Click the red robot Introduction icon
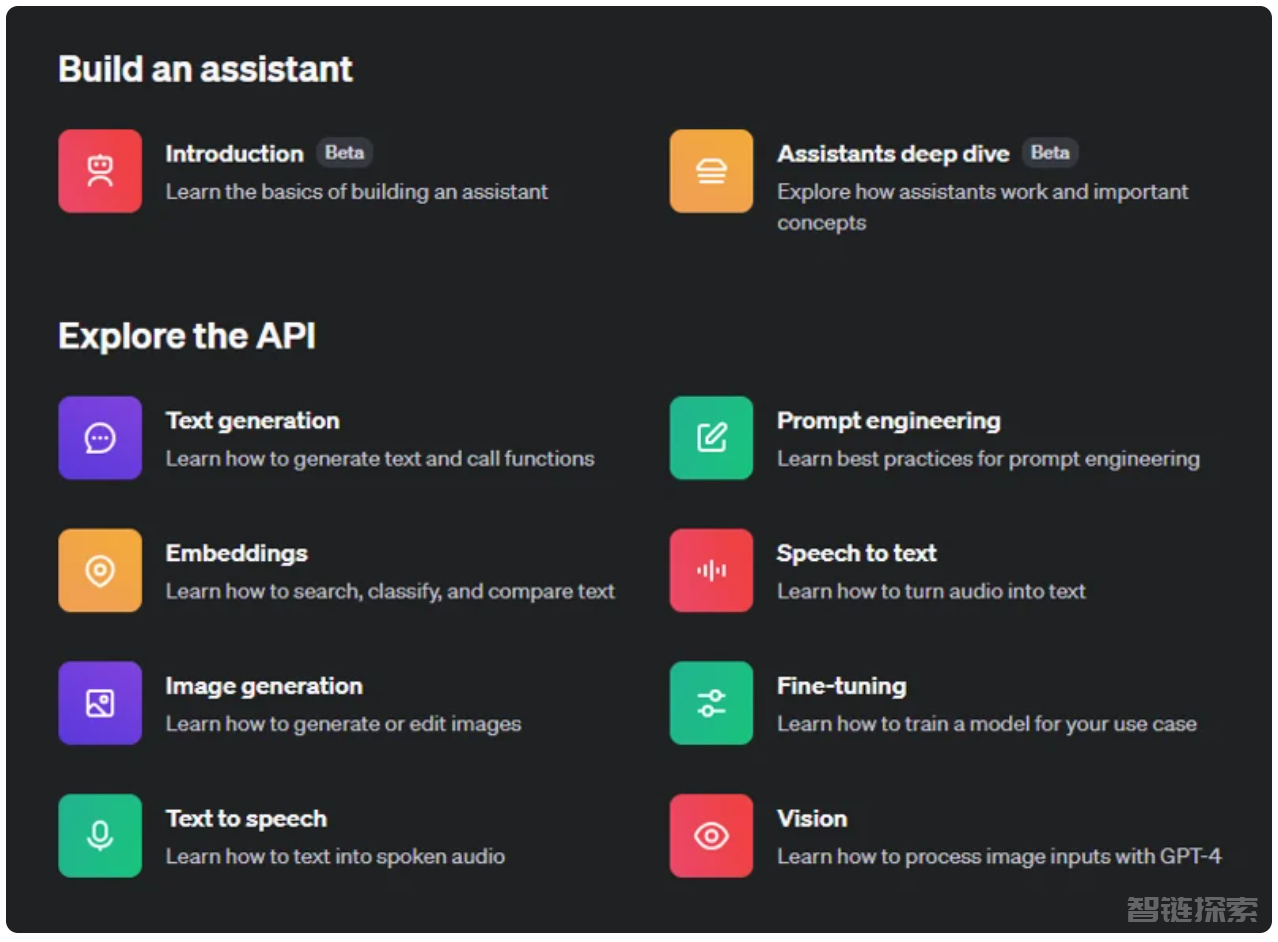 100,171
